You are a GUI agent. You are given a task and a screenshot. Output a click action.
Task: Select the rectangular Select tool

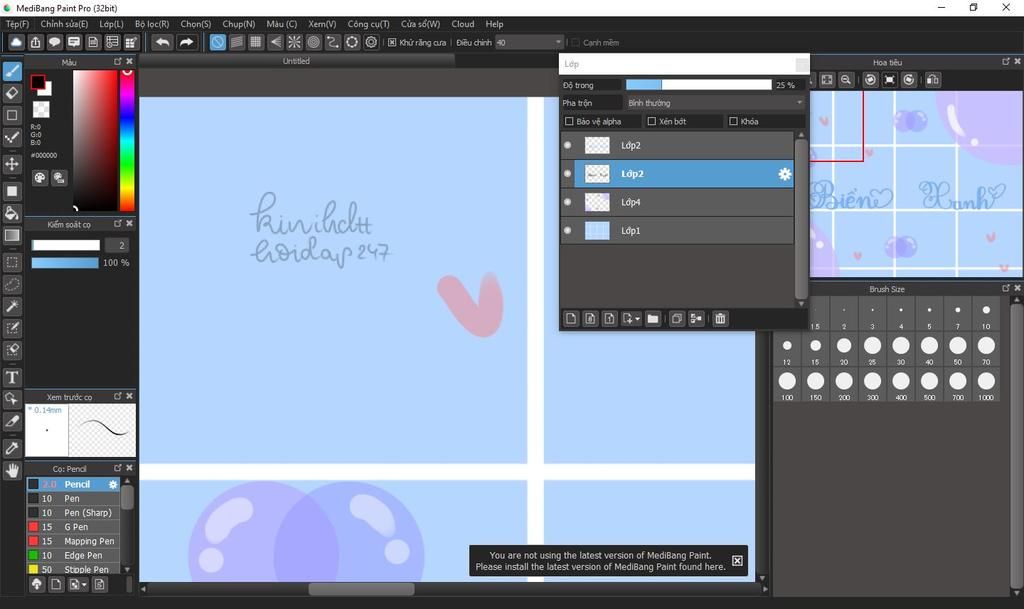(x=12, y=262)
